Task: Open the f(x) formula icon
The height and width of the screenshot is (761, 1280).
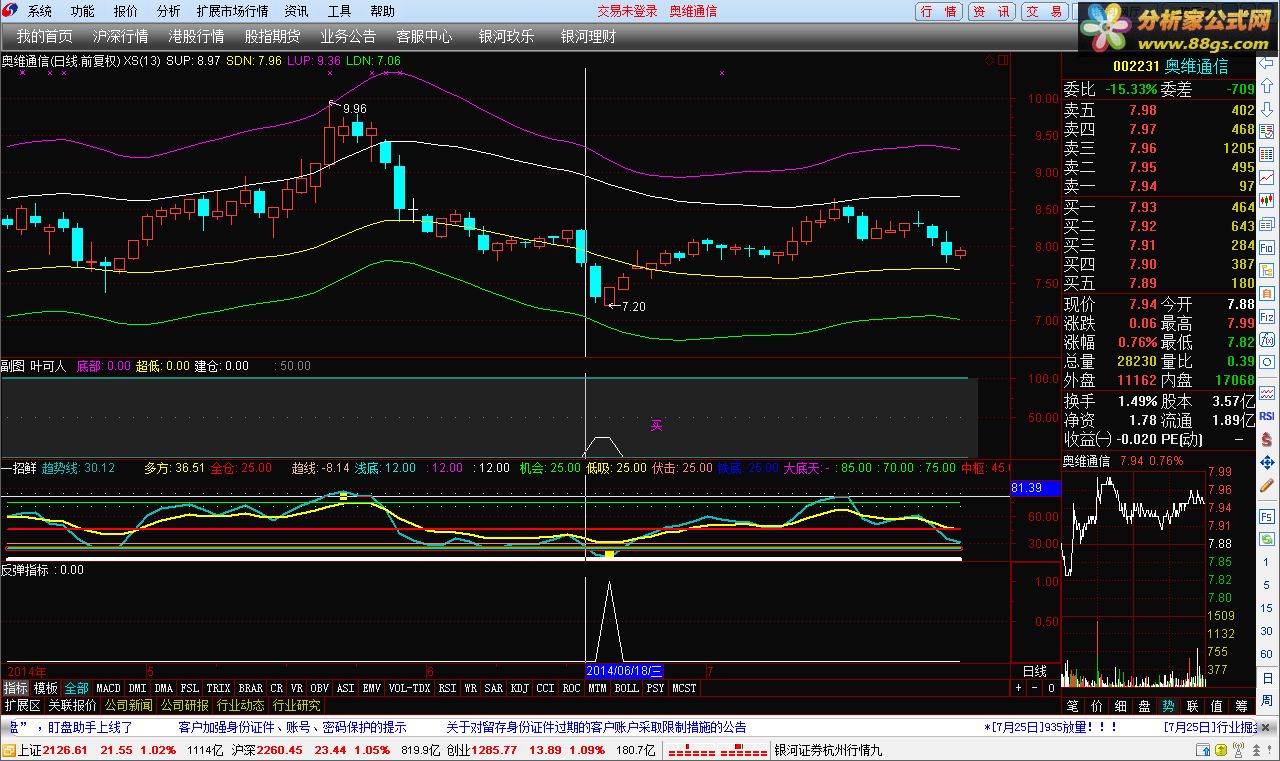Action: tap(1266, 339)
